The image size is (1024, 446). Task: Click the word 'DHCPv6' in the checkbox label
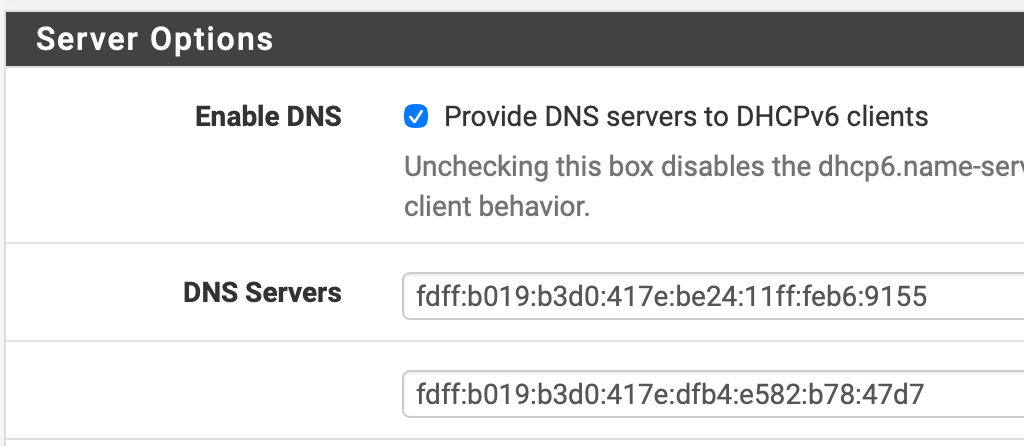pos(789,117)
